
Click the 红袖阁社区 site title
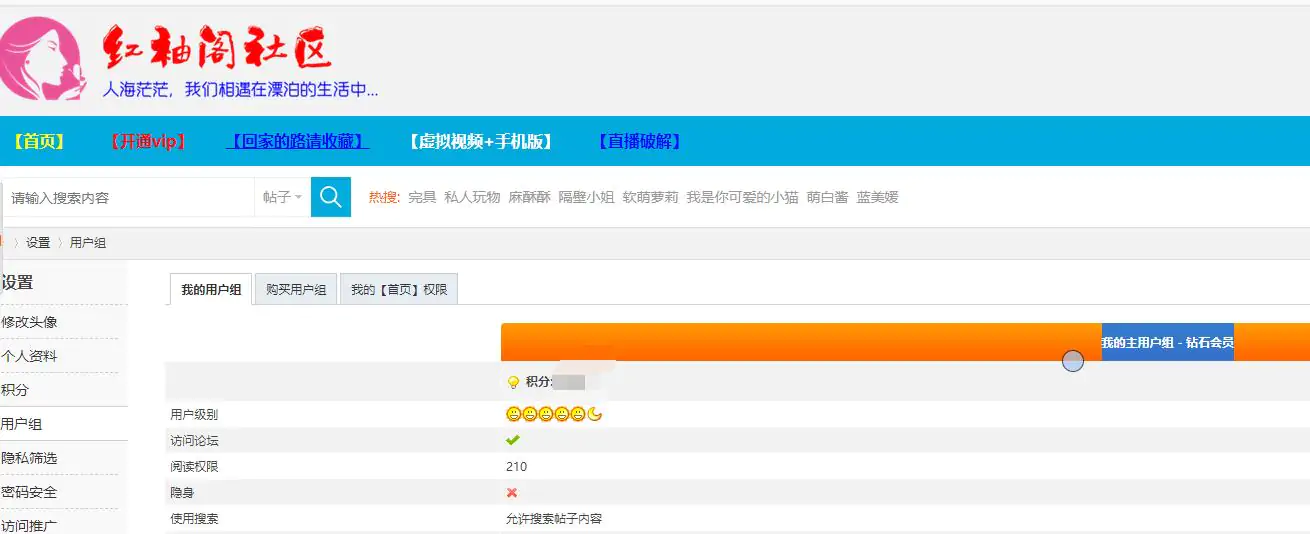[x=217, y=47]
